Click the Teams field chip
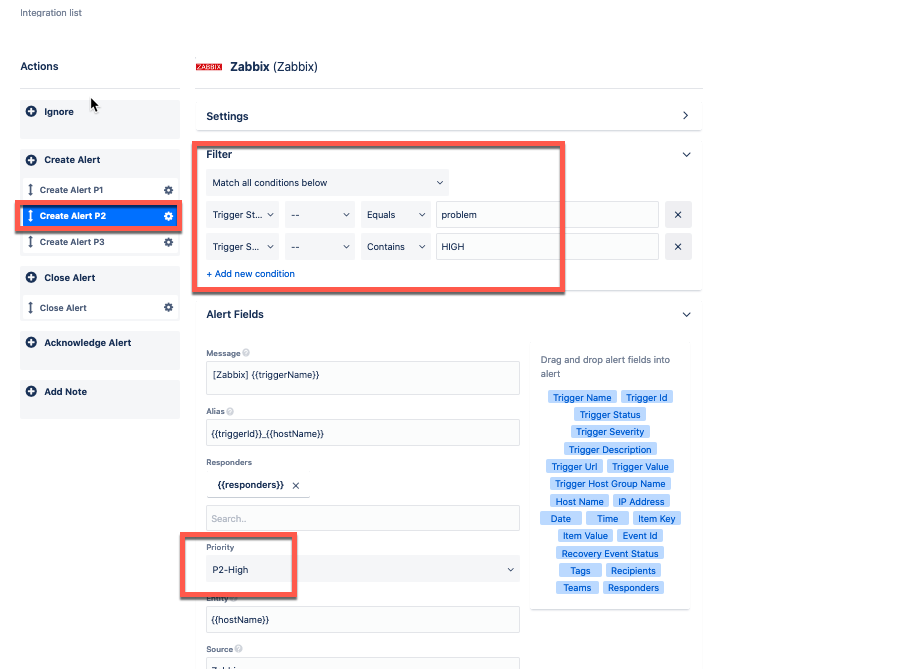 (577, 587)
